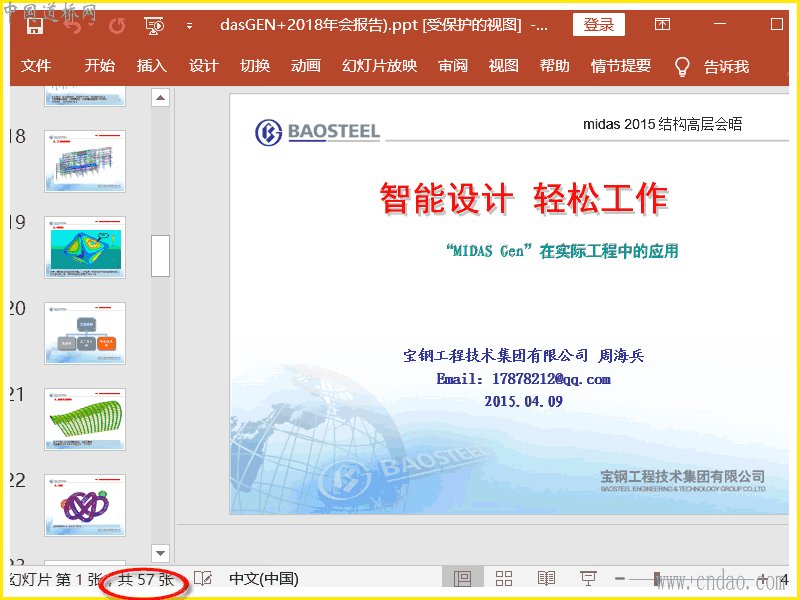Click the spell check status icon
800x600 pixels.
click(x=203, y=579)
